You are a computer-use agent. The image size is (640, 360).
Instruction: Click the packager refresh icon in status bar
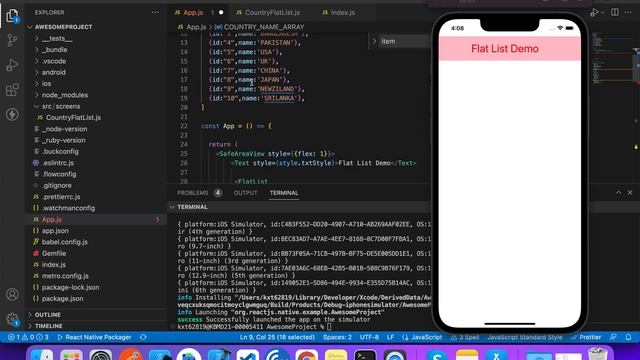click(x=143, y=337)
